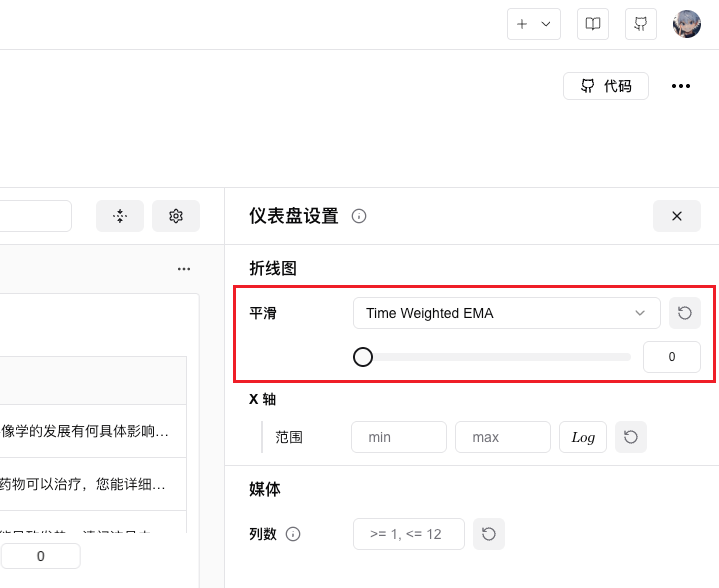The height and width of the screenshot is (588, 719).
Task: Click the GitHub icon in top bar
Action: pos(641,24)
